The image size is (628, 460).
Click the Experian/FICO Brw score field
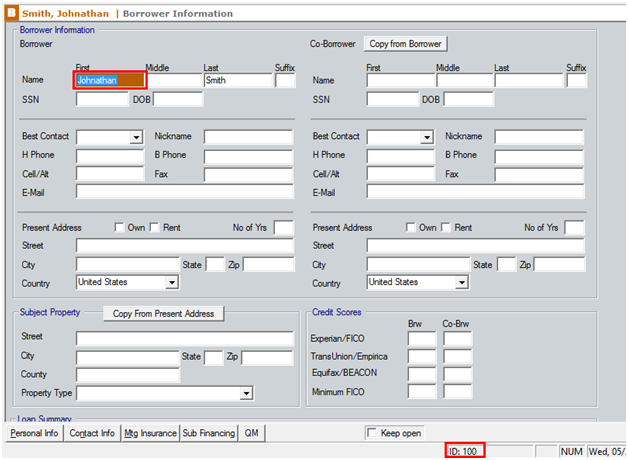pos(421,339)
